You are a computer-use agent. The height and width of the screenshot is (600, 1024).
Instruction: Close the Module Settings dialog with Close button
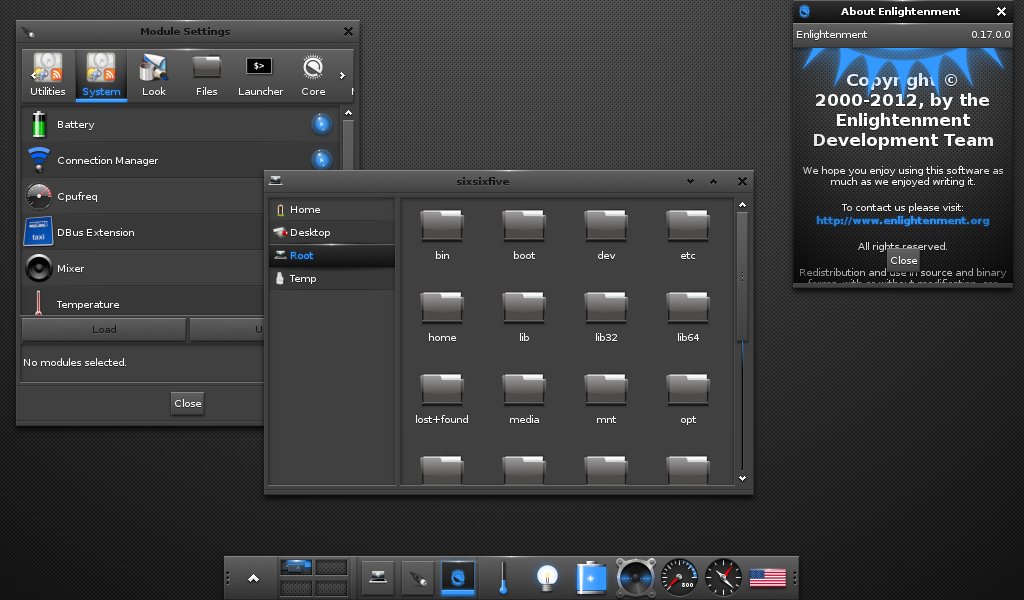pos(187,403)
